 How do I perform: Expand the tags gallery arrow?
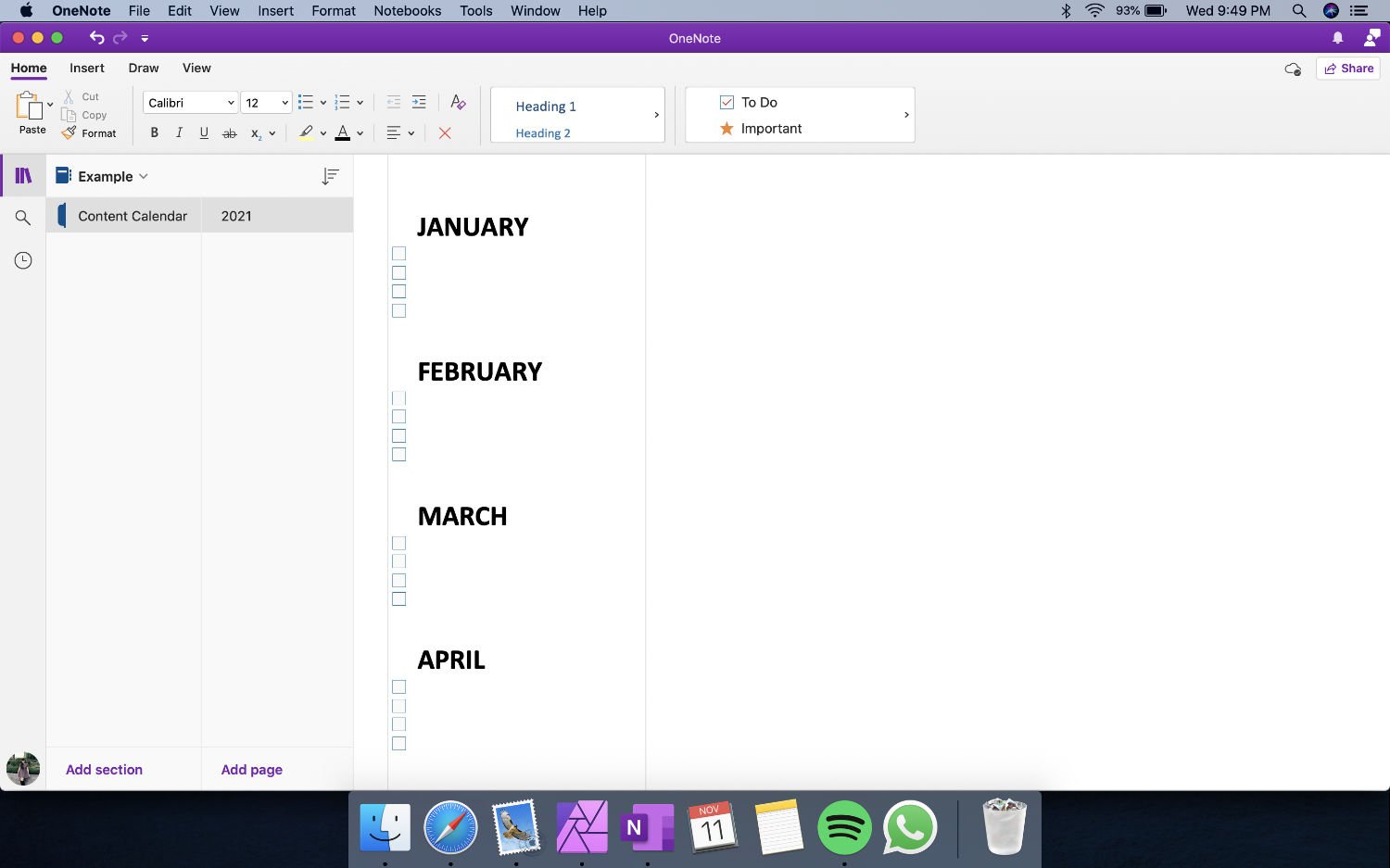pyautogui.click(x=906, y=115)
